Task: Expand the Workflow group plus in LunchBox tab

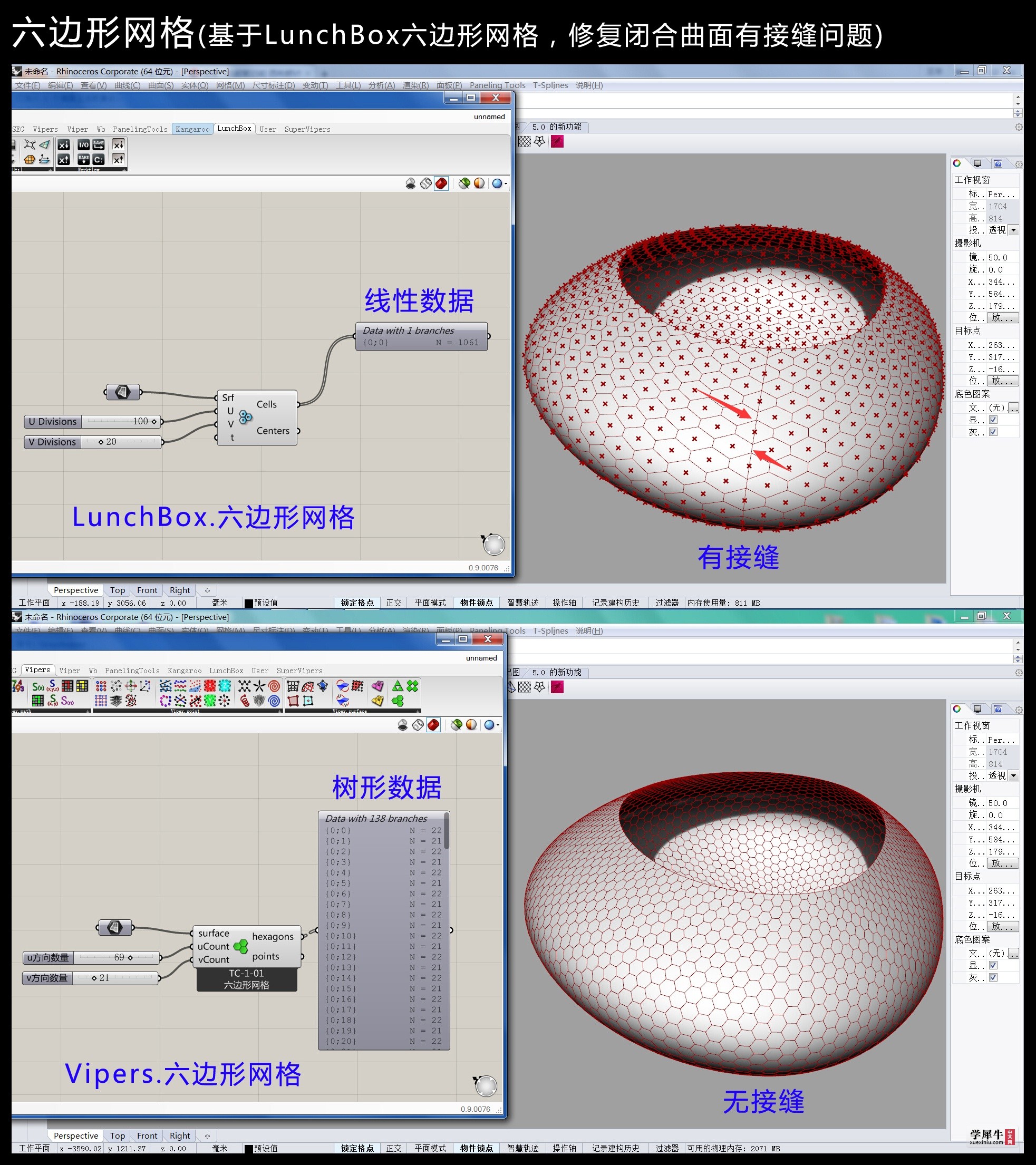Action: pos(124,170)
